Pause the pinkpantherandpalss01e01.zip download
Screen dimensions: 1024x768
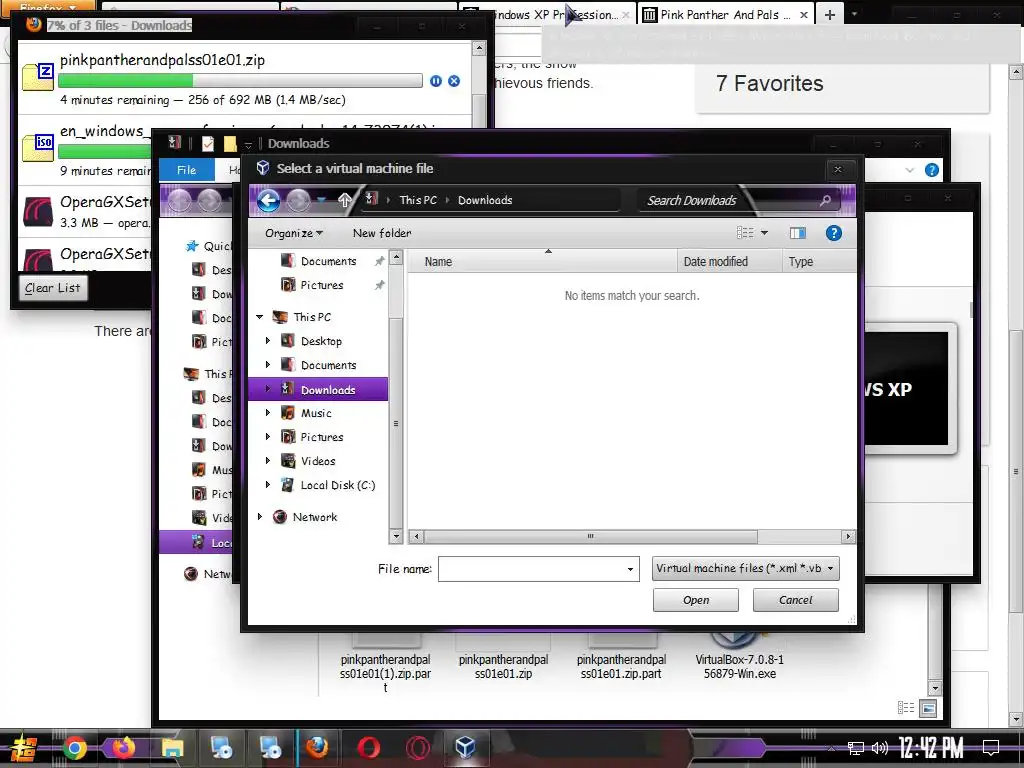(x=436, y=81)
